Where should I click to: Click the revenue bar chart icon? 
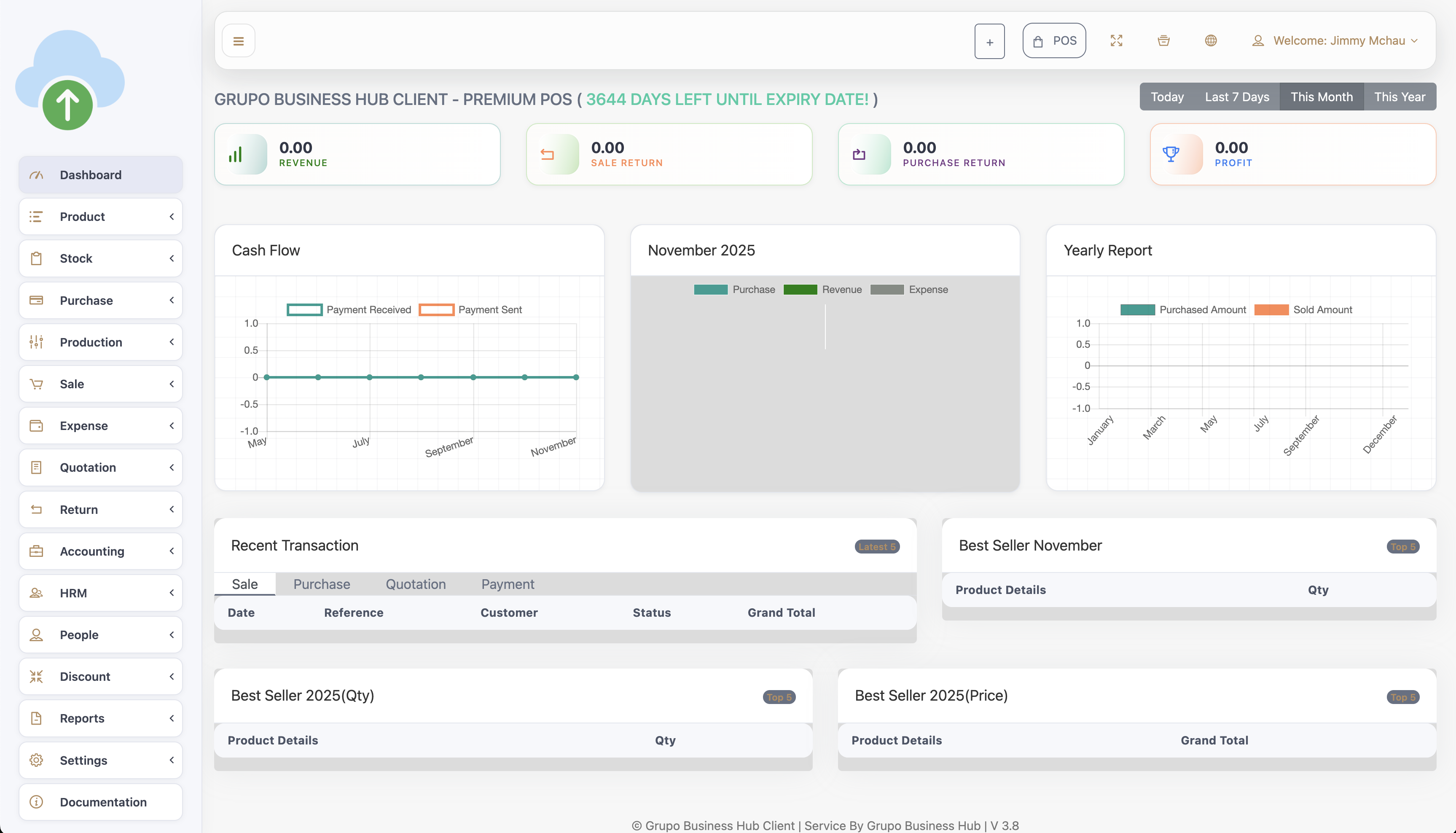pyautogui.click(x=236, y=154)
